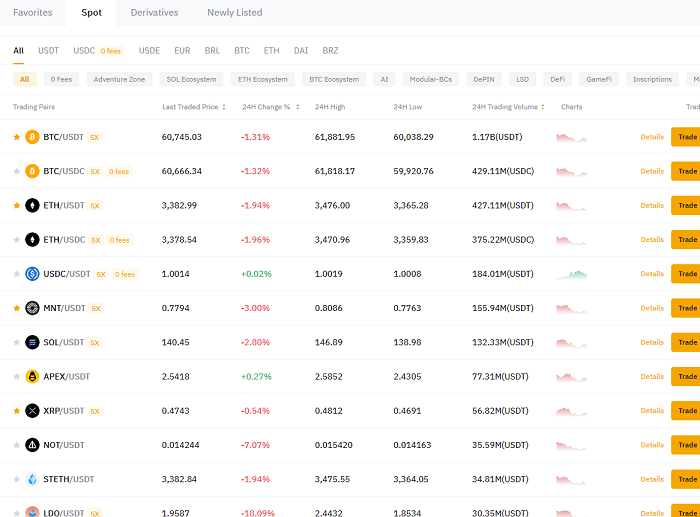Click Trade button for ETH/USDT
This screenshot has height=517, width=700.
click(686, 205)
